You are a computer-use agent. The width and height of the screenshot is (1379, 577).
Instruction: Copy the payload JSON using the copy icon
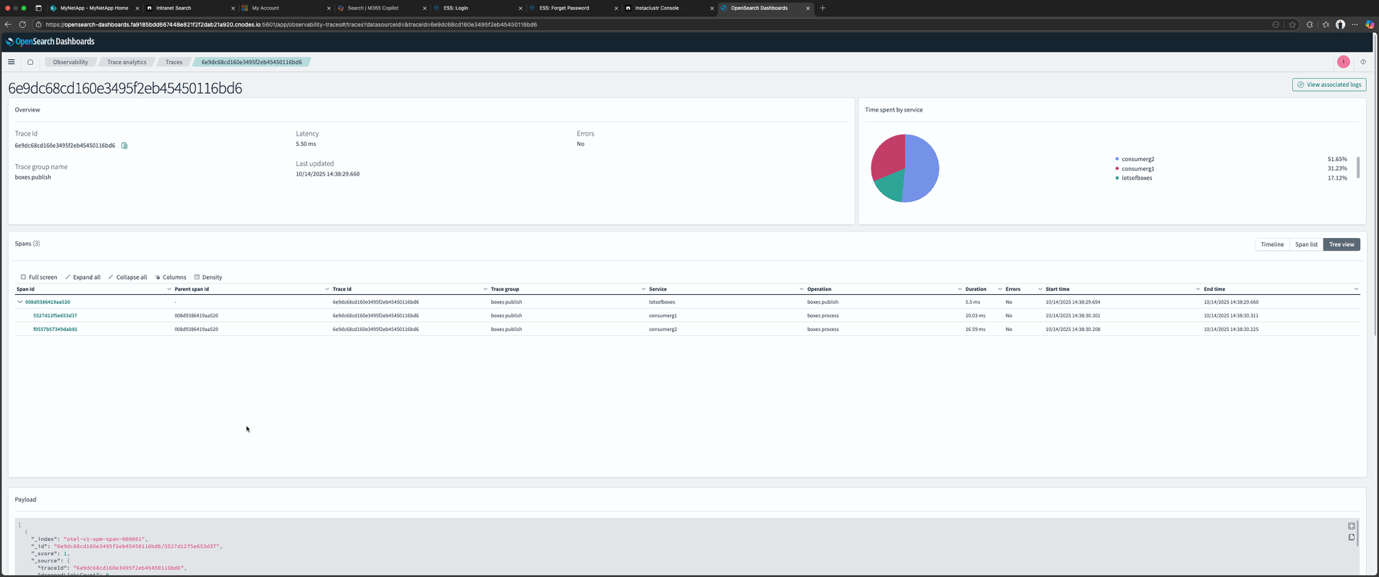coord(1351,538)
